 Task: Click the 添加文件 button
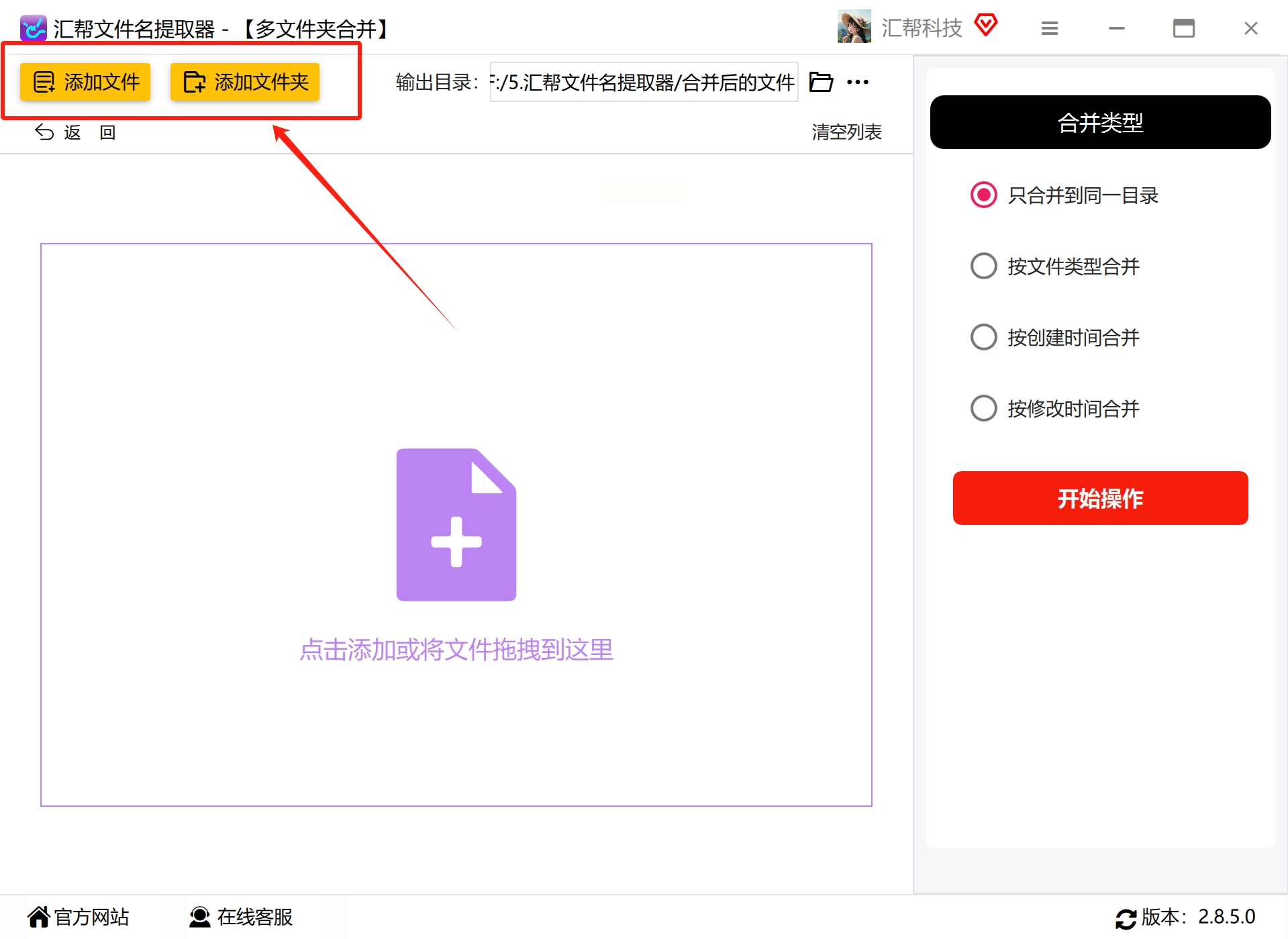pyautogui.click(x=85, y=82)
